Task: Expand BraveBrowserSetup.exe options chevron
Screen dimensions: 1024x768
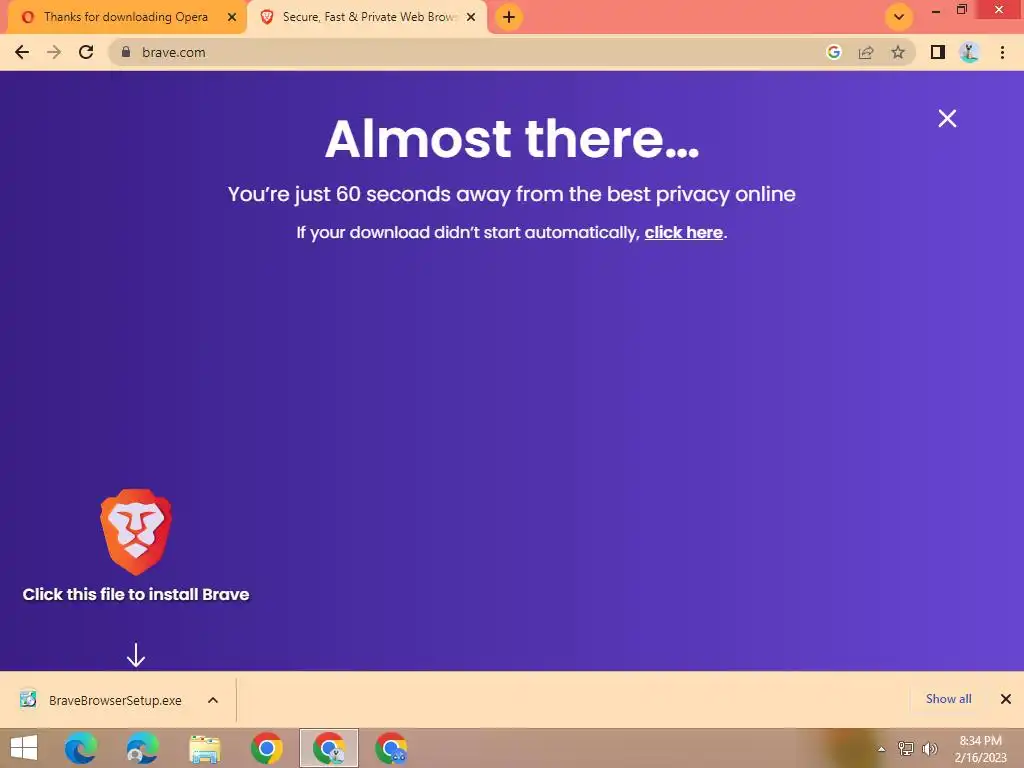Action: coord(213,700)
